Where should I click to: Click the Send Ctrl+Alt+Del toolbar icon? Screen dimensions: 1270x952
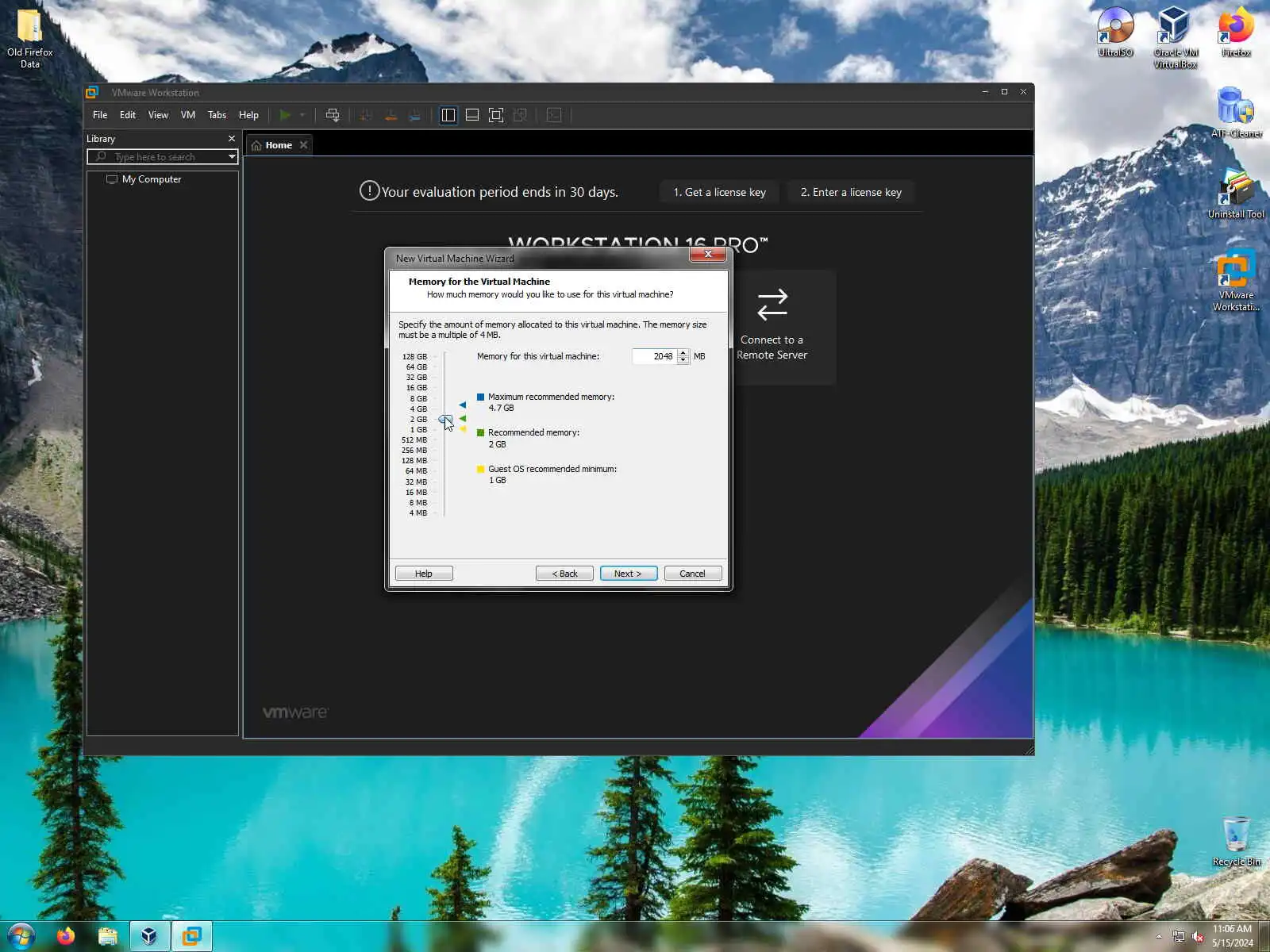pos(333,115)
